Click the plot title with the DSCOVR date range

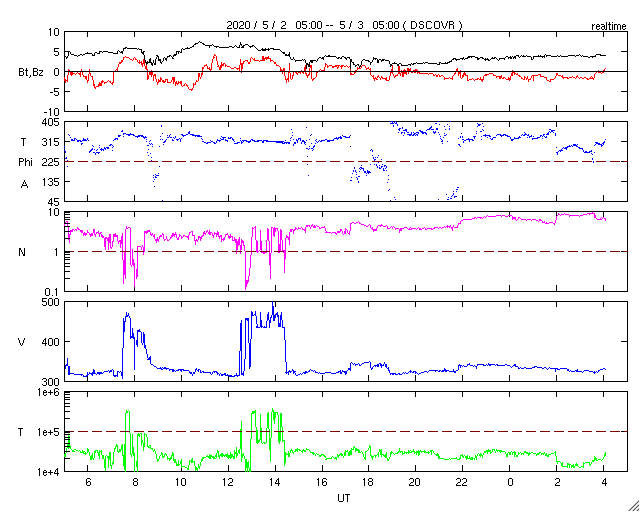344,25
